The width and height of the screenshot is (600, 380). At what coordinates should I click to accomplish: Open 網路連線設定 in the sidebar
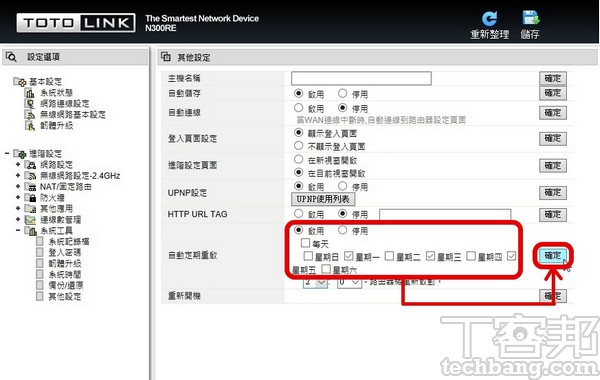(x=64, y=103)
